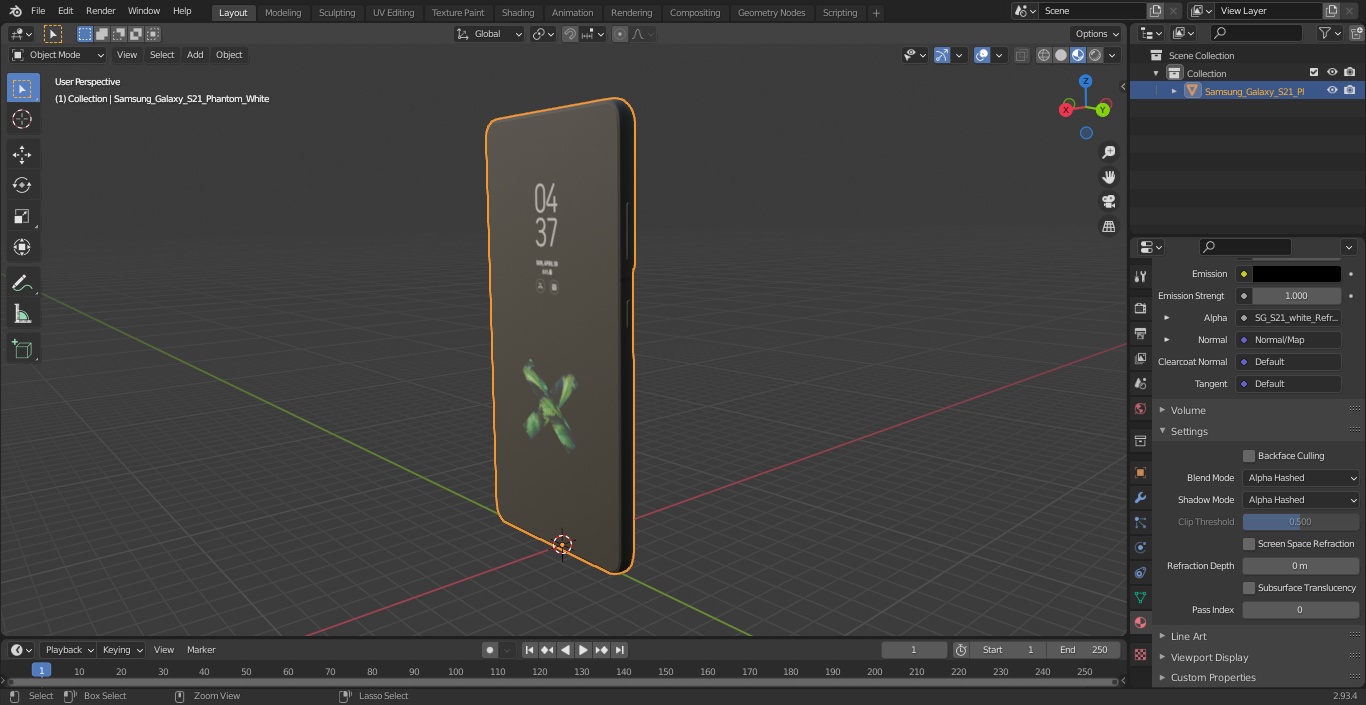Viewport: 1366px width, 705px height.
Task: Open the Modifier properties wrench tab
Action: 1140,497
